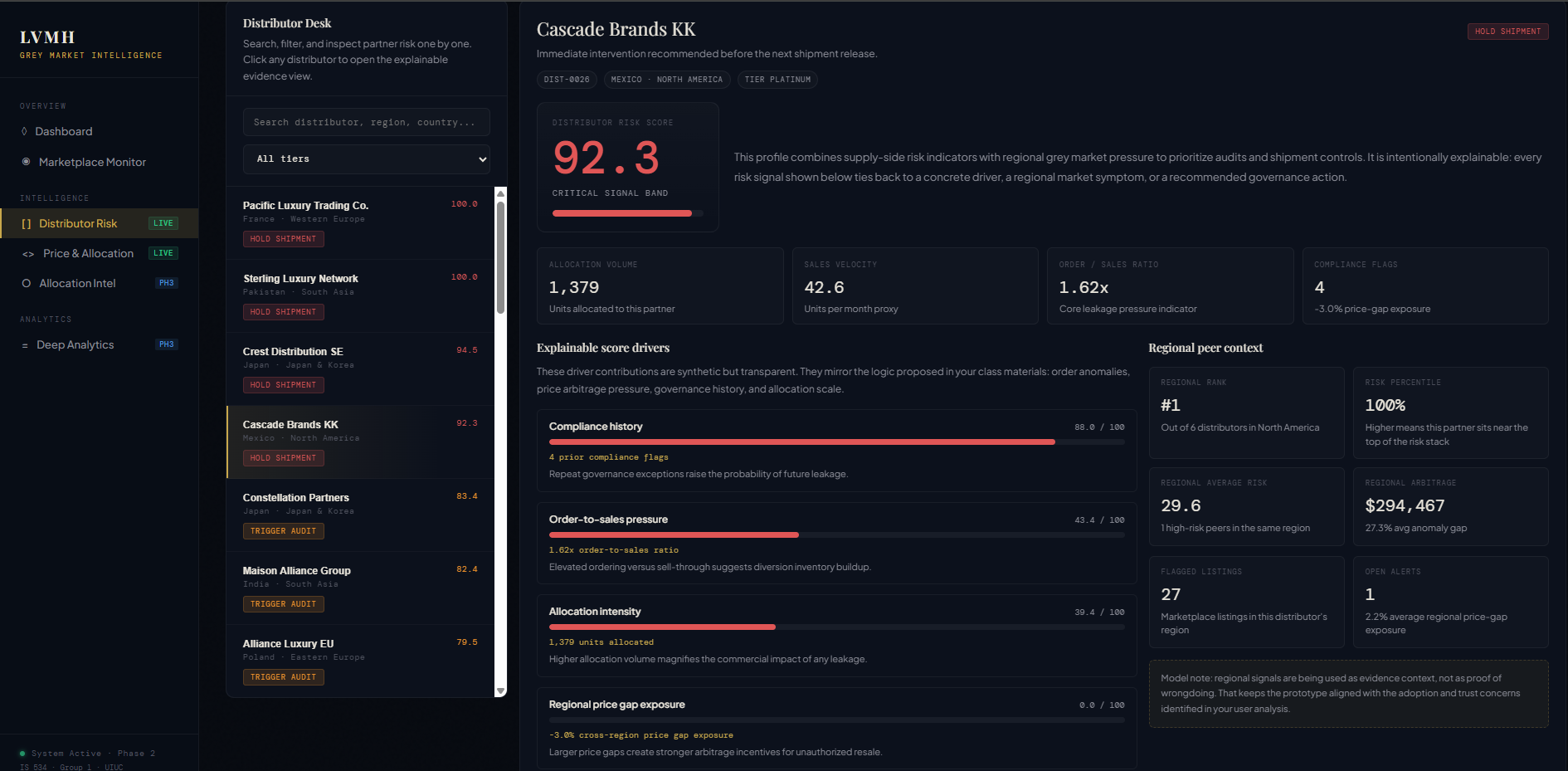Open the Crest Distribution SE profile
The image size is (1568, 771).
point(360,369)
